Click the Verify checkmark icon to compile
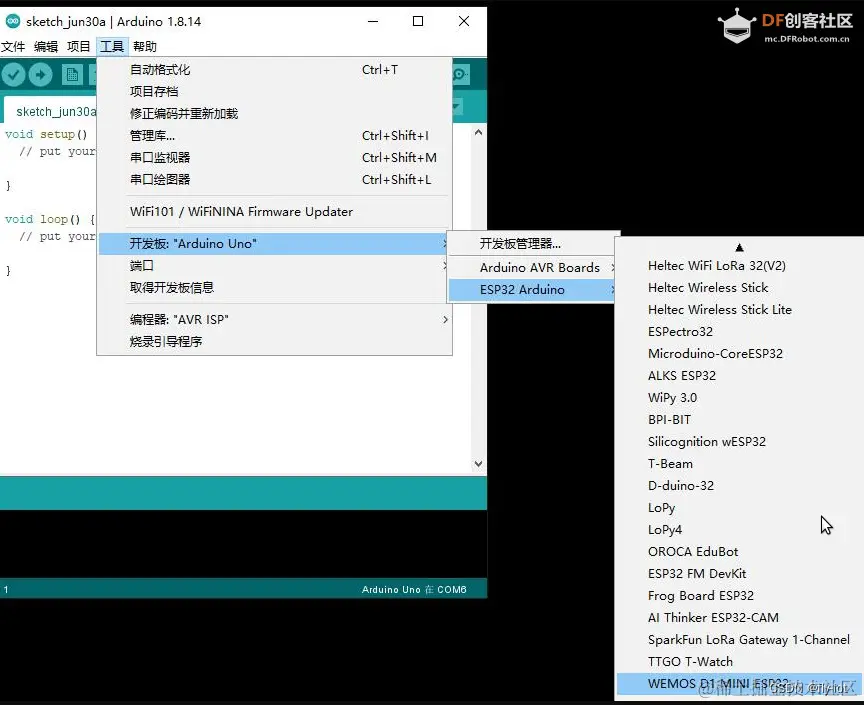Screen dimensions: 864x705 13,74
